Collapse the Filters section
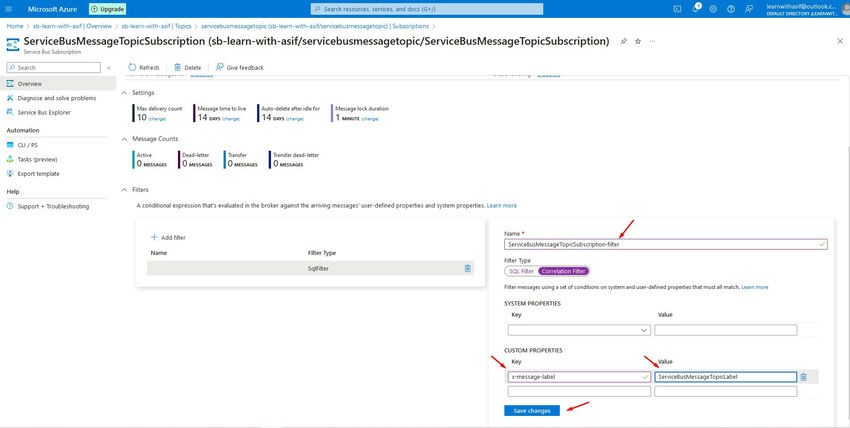The image size is (850, 428). click(x=124, y=189)
